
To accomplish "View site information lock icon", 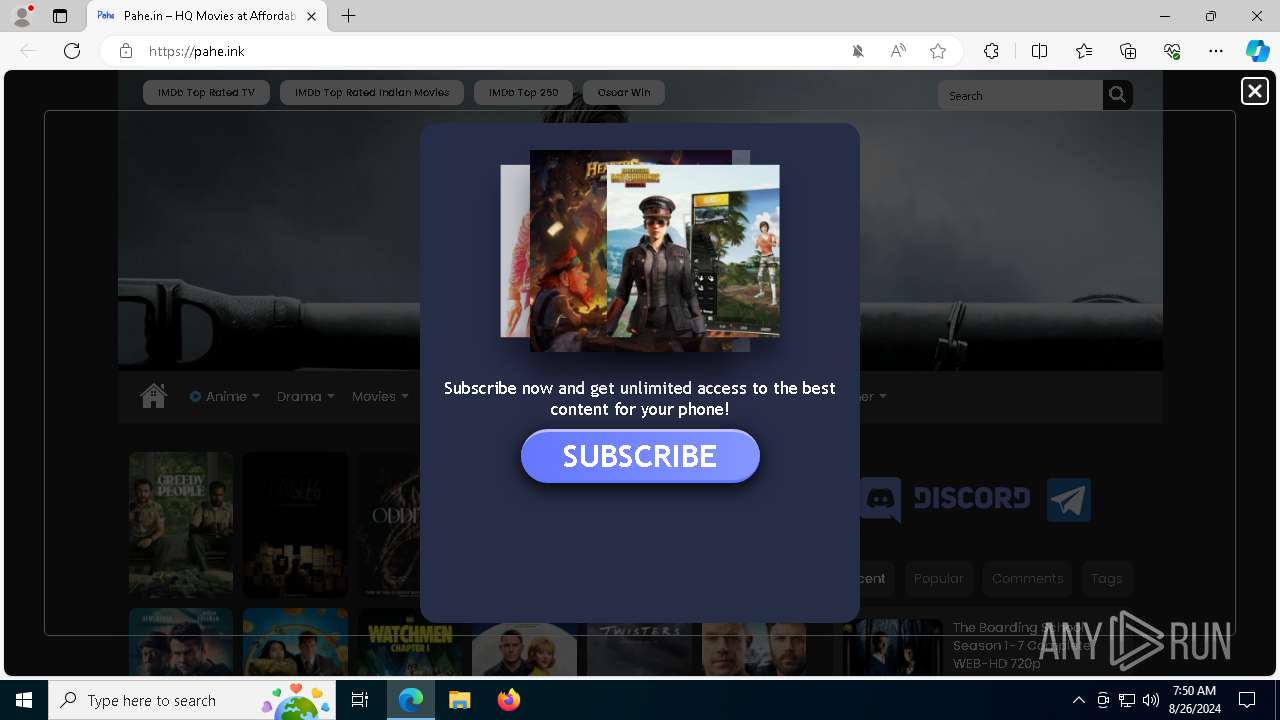I will click(x=126, y=51).
